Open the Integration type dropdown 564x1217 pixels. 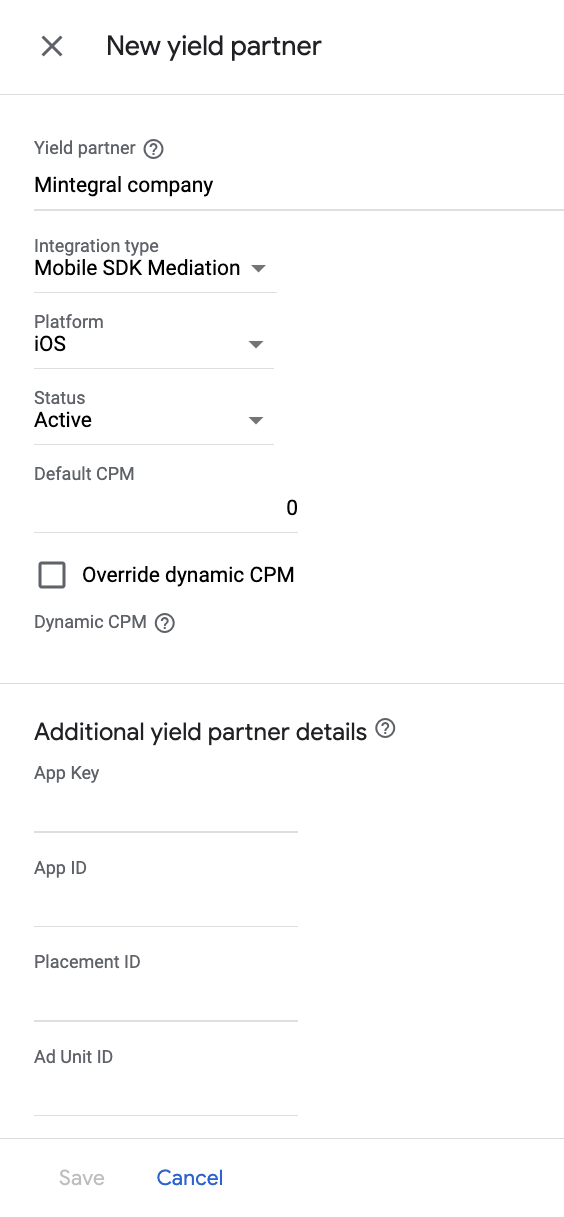click(155, 268)
